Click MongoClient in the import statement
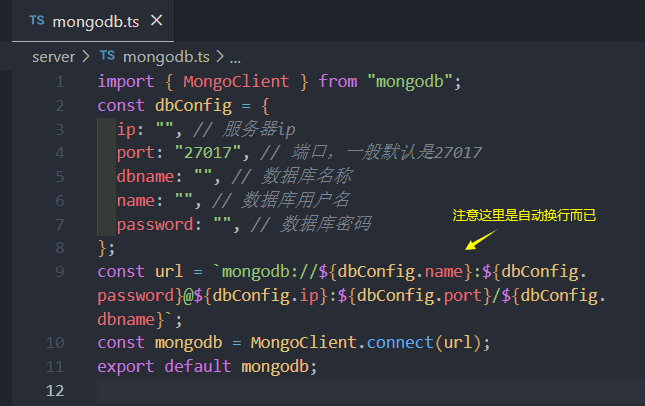Viewport: 645px width, 406px height. coord(236,81)
